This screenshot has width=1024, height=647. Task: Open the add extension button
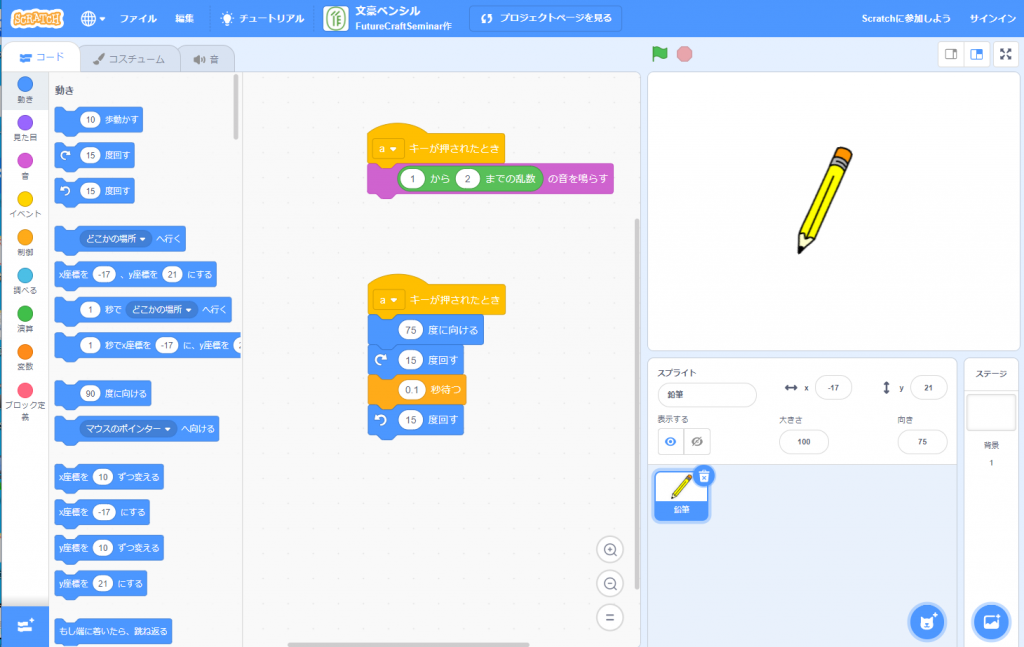click(x=25, y=623)
